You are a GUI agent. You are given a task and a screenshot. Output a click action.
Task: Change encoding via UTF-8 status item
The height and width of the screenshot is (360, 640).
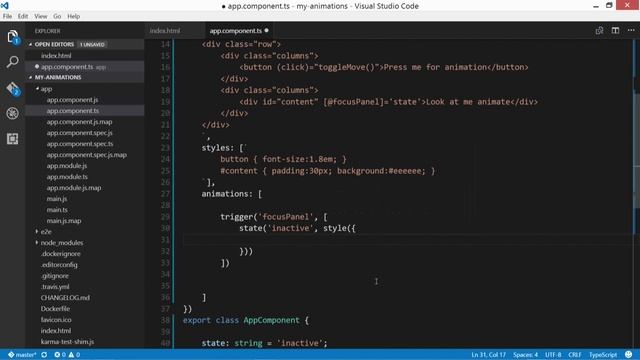pyautogui.click(x=553, y=355)
